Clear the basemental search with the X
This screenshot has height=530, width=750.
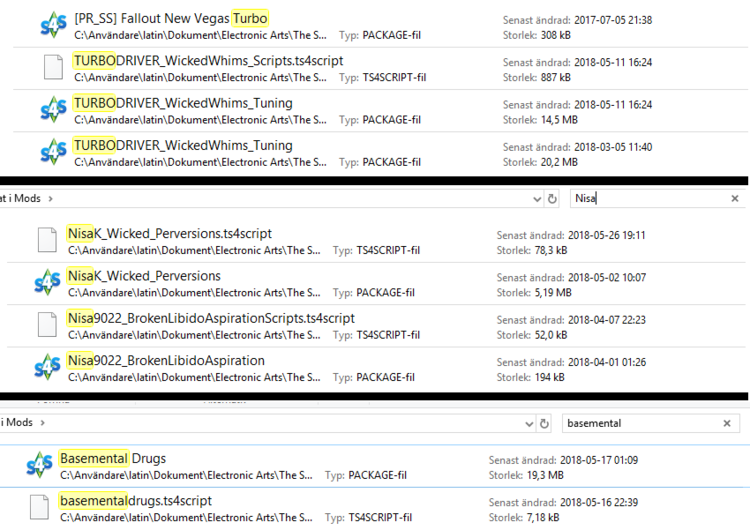click(727, 423)
